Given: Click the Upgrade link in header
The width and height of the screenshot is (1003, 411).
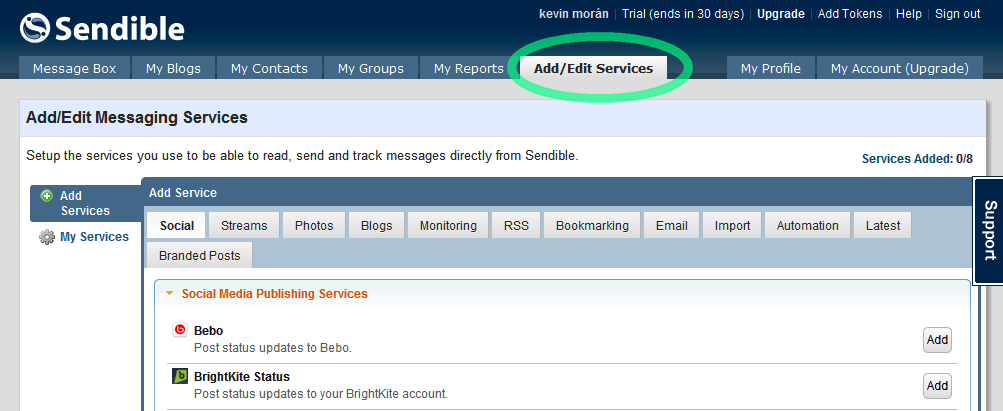Looking at the screenshot, I should pyautogui.click(x=780, y=14).
